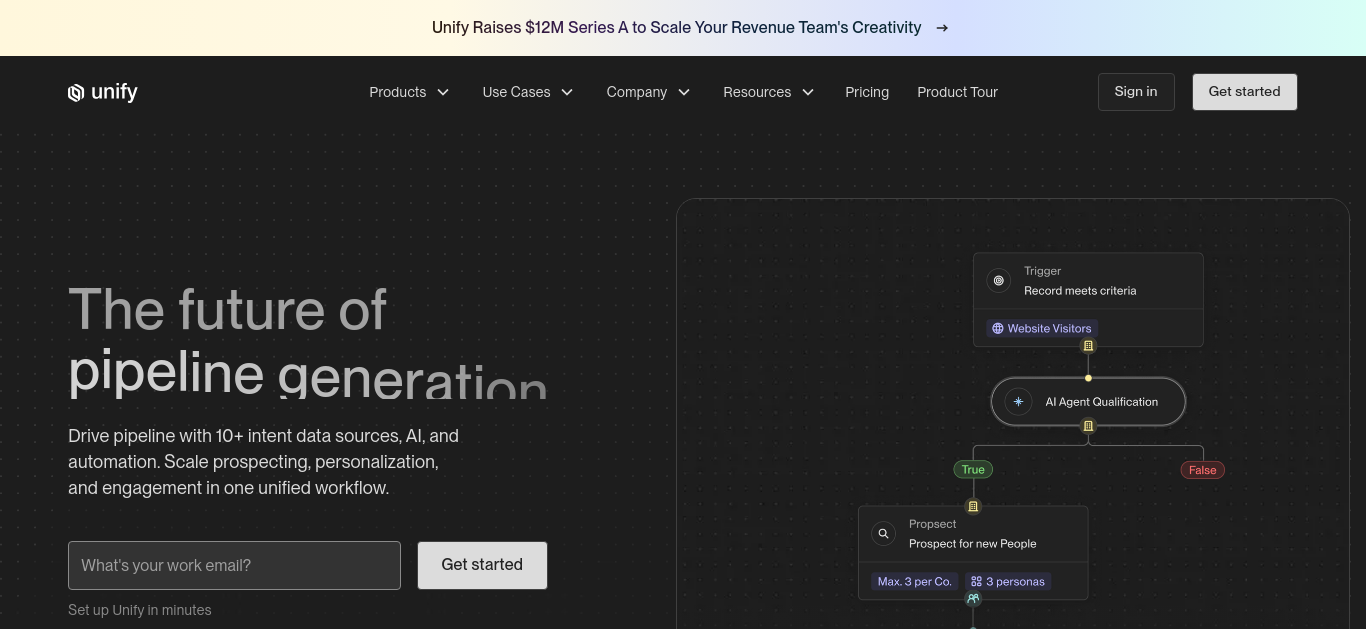Expand the Products dropdown menu
The width and height of the screenshot is (1366, 629).
click(409, 92)
